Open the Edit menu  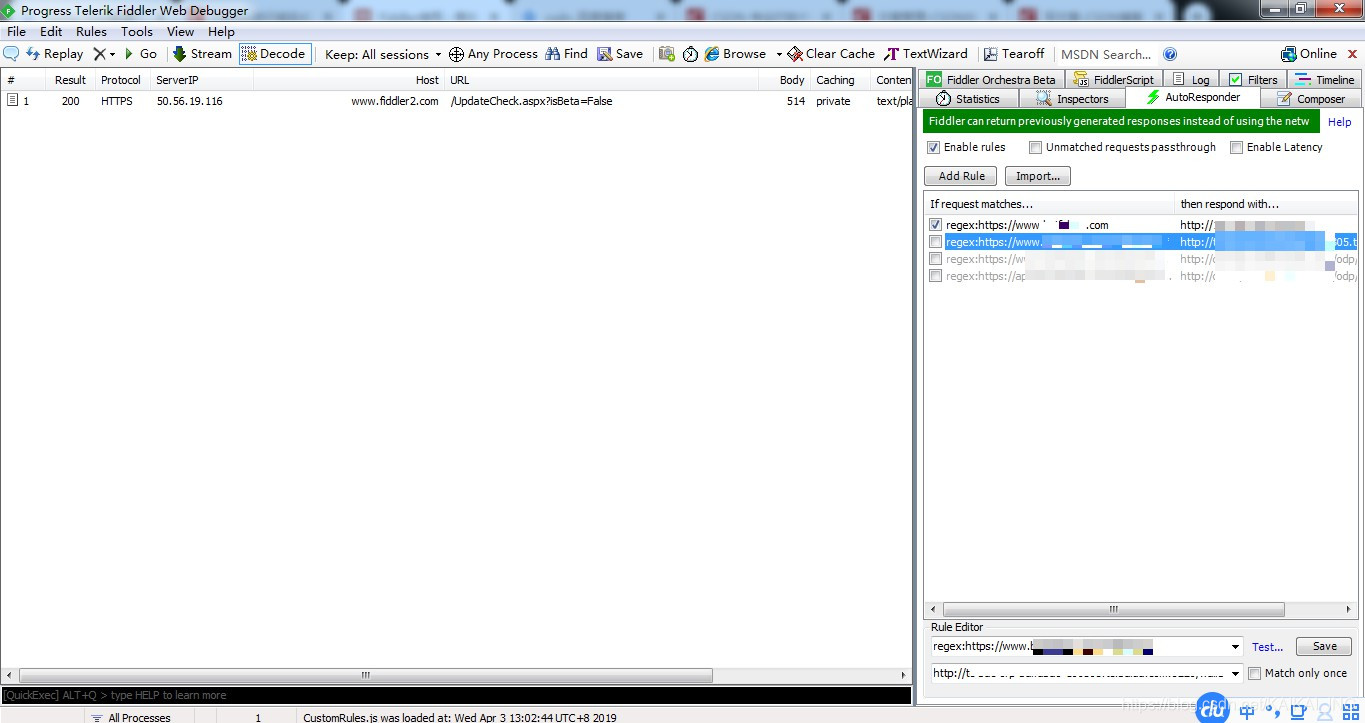pos(51,31)
